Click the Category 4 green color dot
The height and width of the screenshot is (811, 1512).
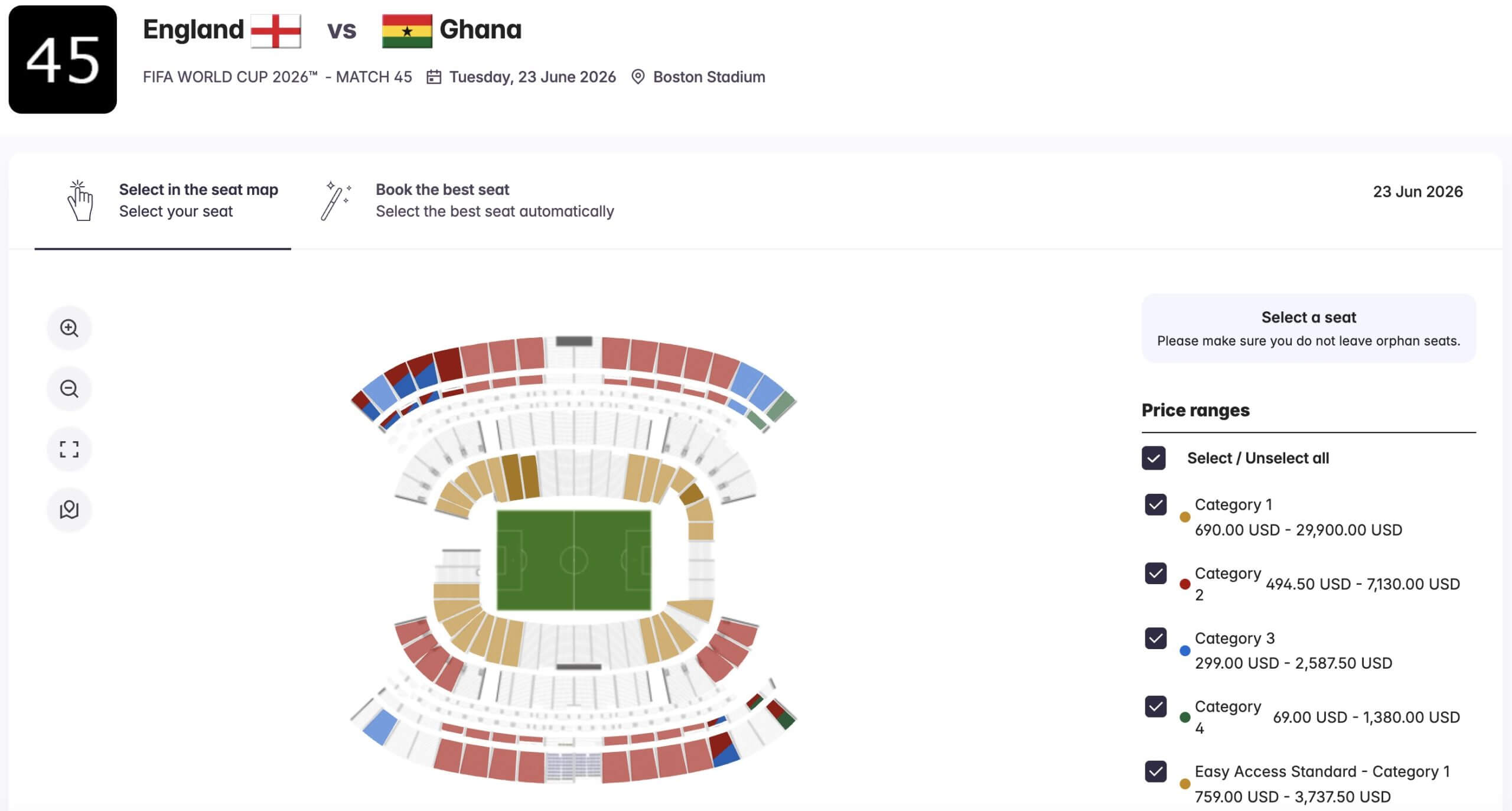point(1184,717)
